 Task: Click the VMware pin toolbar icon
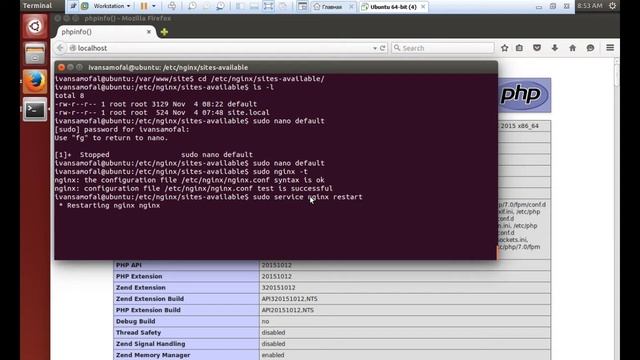pos(73,6)
